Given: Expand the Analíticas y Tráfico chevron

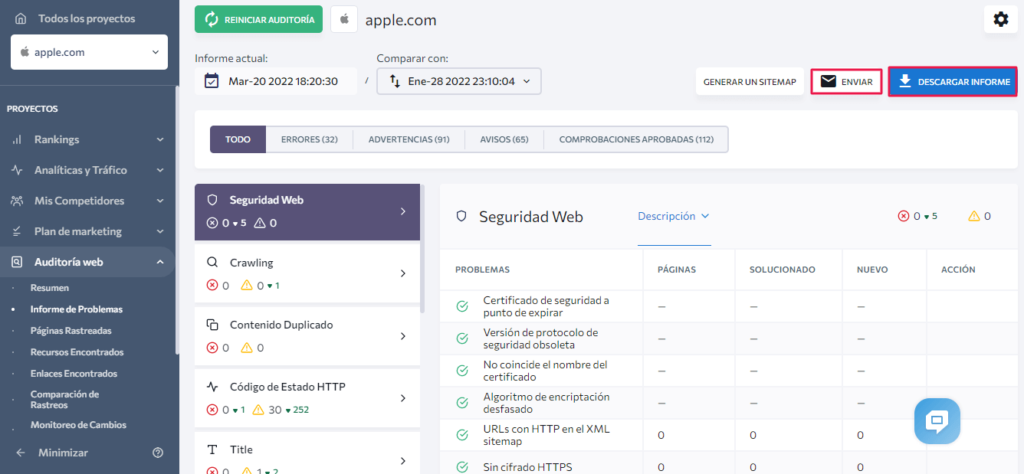Looking at the screenshot, I should pos(160,170).
